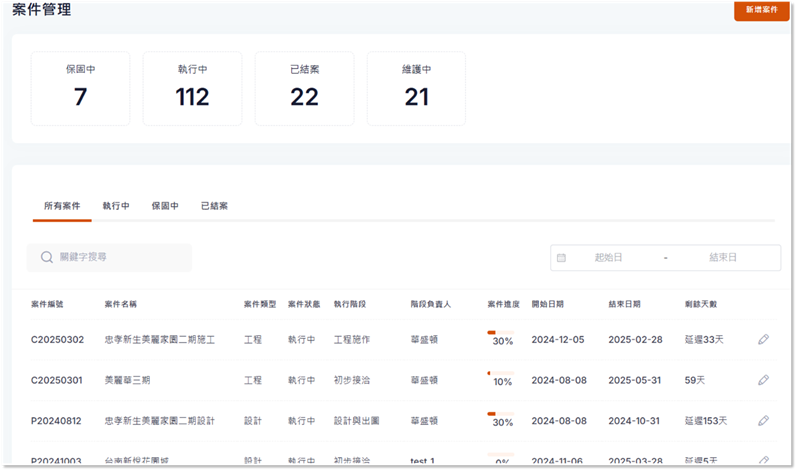Click edit pencil icon for case P20240812

763,421
